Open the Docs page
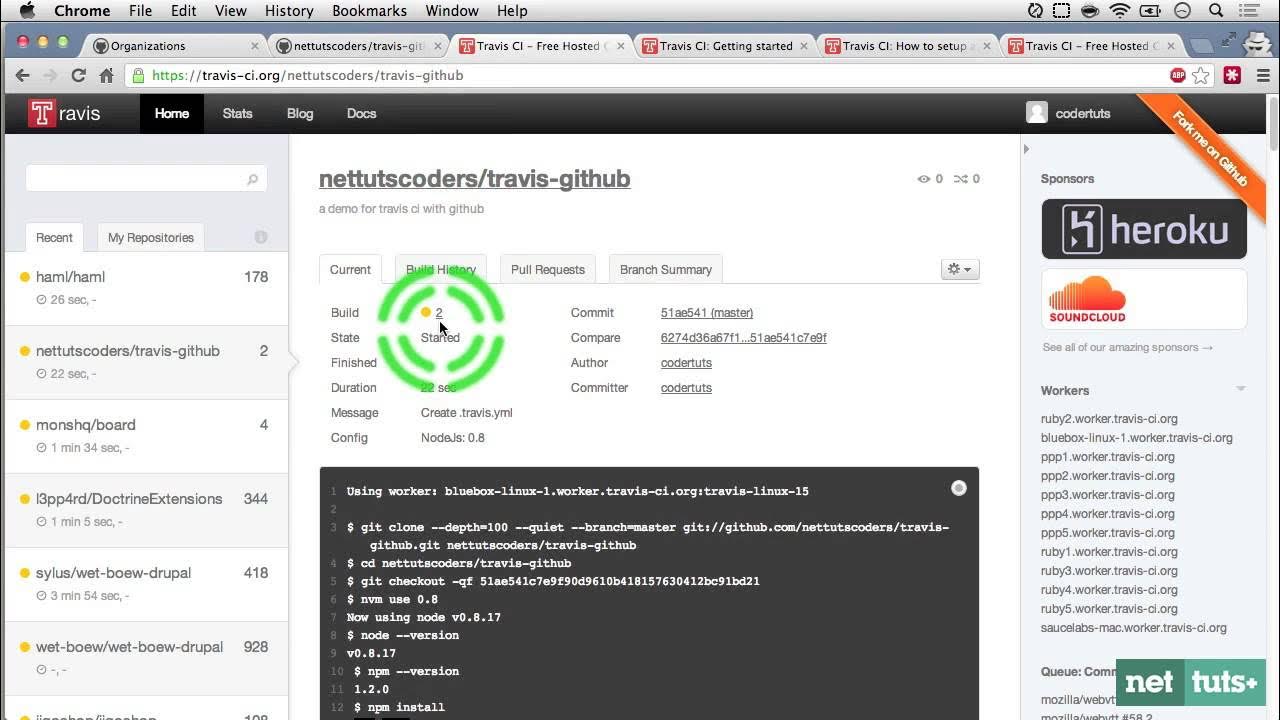The height and width of the screenshot is (720, 1280). pos(361,113)
